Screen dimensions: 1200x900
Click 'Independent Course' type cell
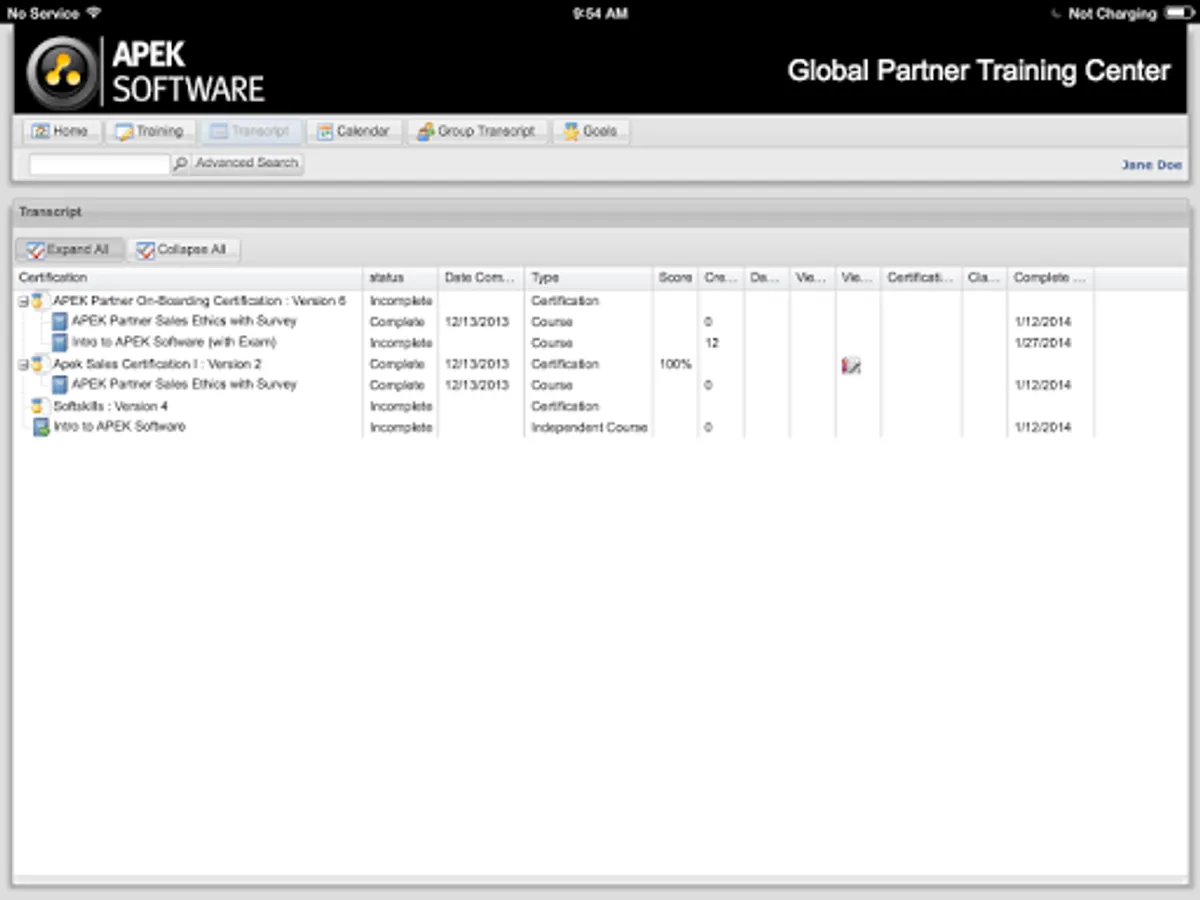pyautogui.click(x=589, y=427)
